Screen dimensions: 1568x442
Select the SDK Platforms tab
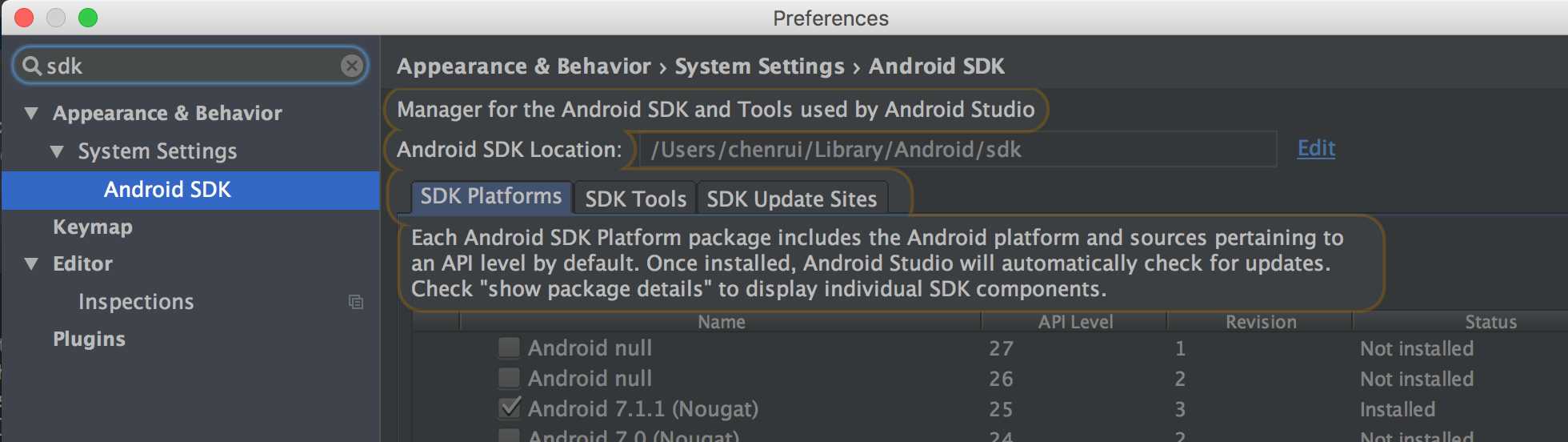[491, 197]
